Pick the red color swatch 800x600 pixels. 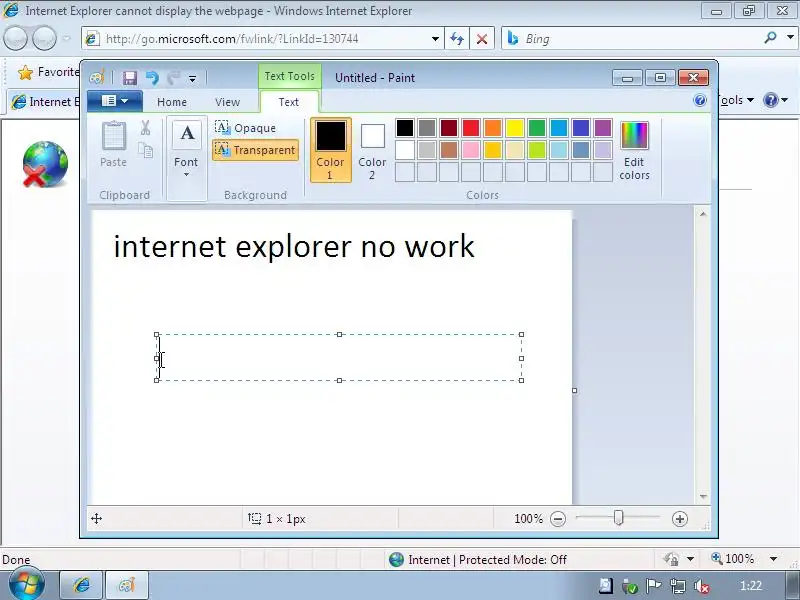click(x=471, y=128)
